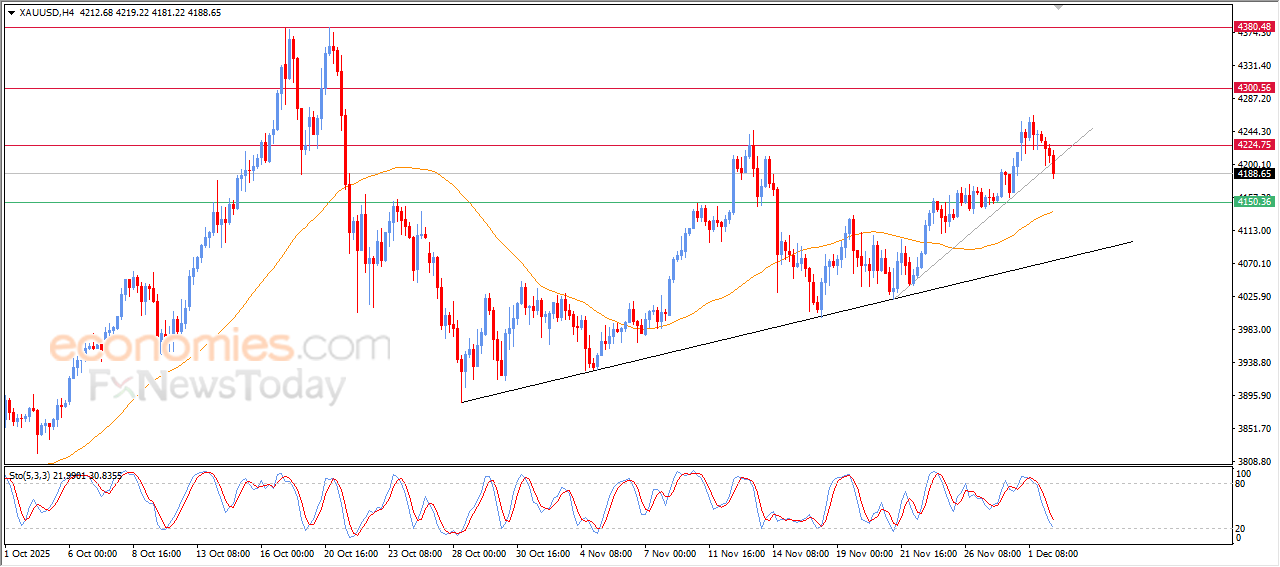The width and height of the screenshot is (1280, 567).
Task: Click the 16 Oct 00:00 time label
Action: point(286,553)
